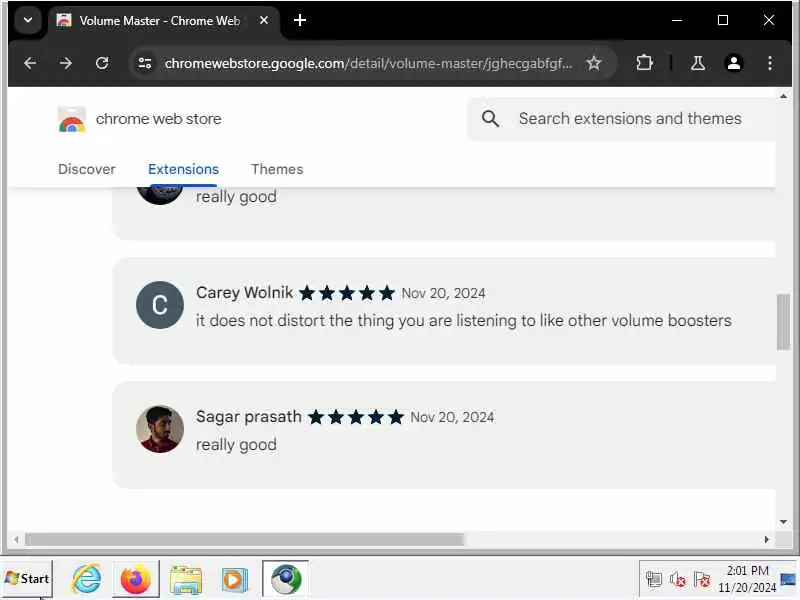Viewport: 800px width, 600px height.
Task: Click the page scroll down arrow
Action: [x=783, y=521]
